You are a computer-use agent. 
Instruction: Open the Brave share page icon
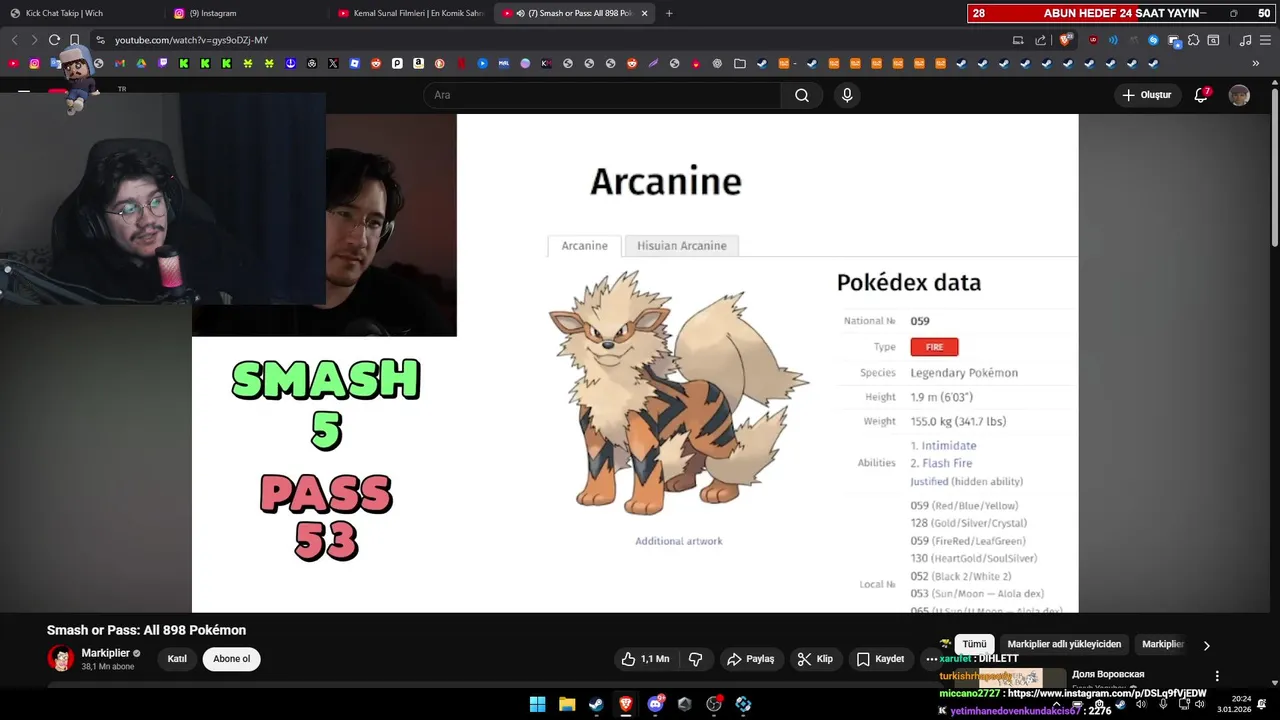pyautogui.click(x=1040, y=40)
